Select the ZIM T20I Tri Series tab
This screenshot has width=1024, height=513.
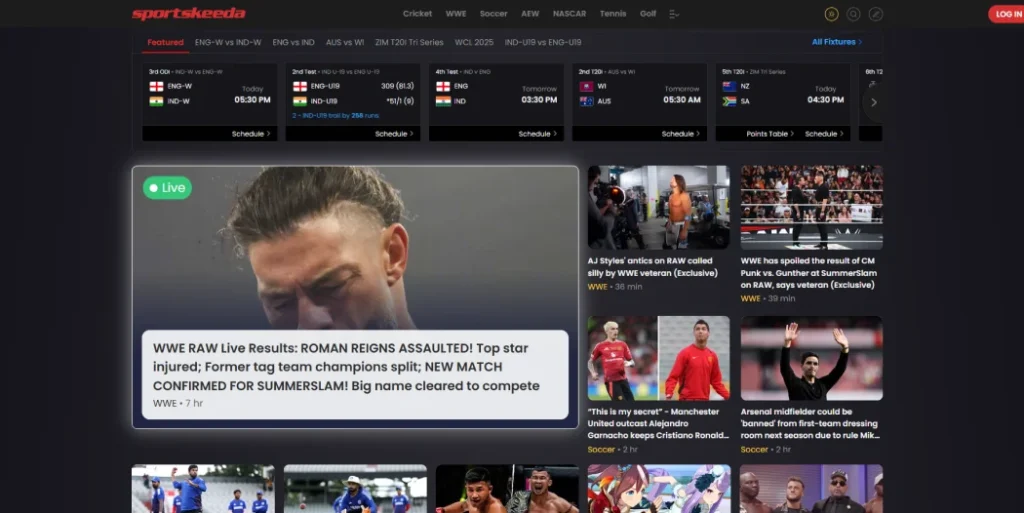click(x=409, y=42)
